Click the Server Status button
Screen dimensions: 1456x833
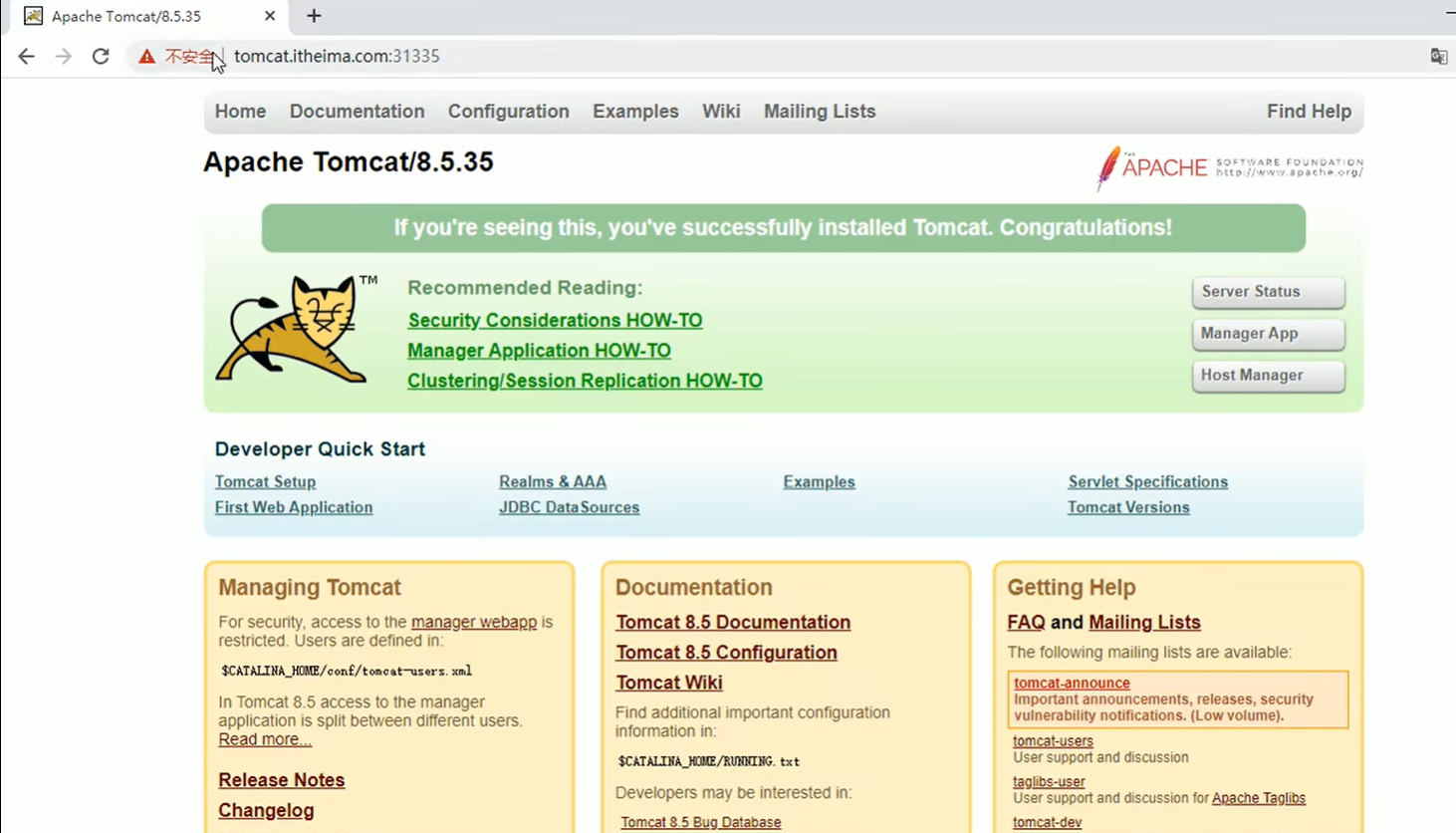[1268, 292]
